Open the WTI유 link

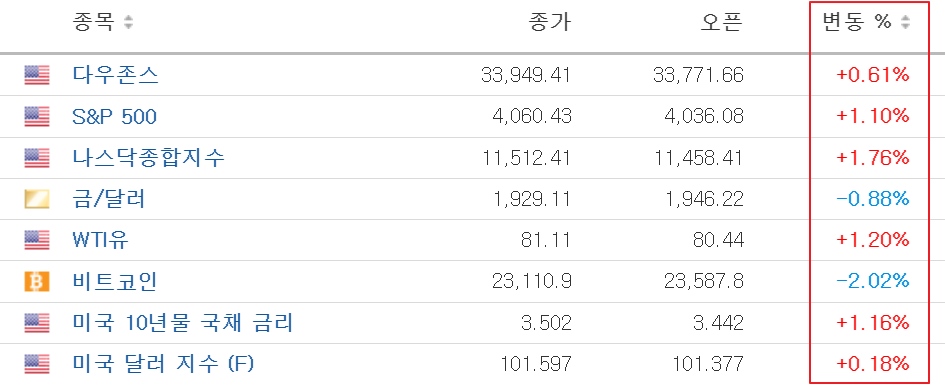point(100,240)
